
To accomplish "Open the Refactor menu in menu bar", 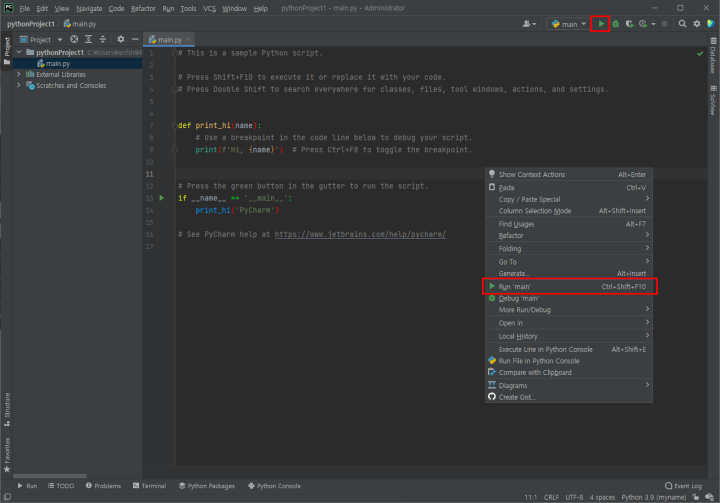I will (x=143, y=8).
